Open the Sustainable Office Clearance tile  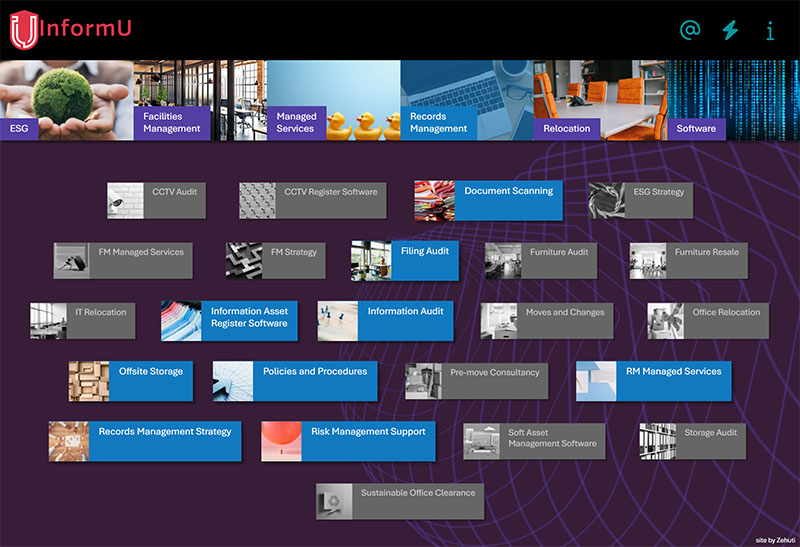pyautogui.click(x=400, y=501)
